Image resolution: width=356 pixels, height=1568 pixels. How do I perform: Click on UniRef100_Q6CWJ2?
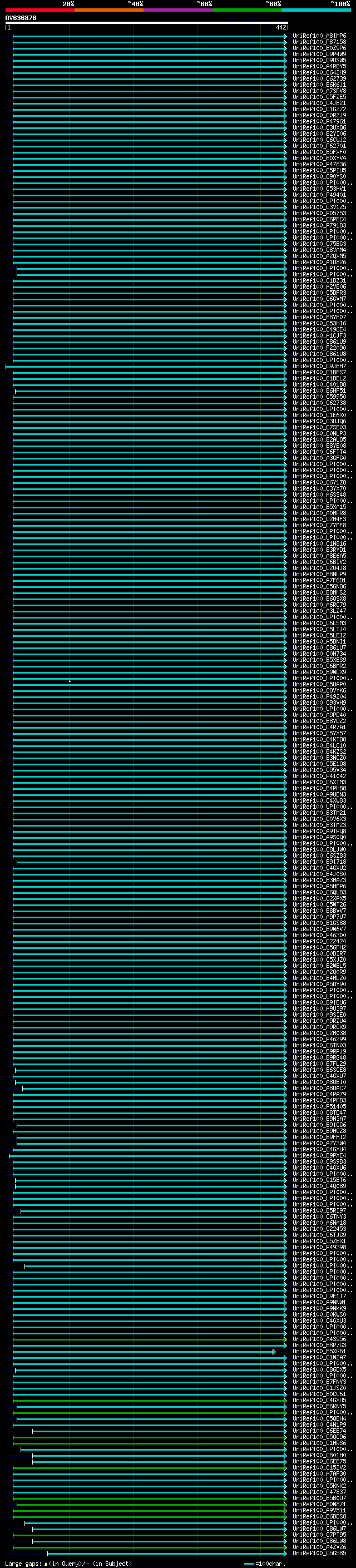[319, 140]
